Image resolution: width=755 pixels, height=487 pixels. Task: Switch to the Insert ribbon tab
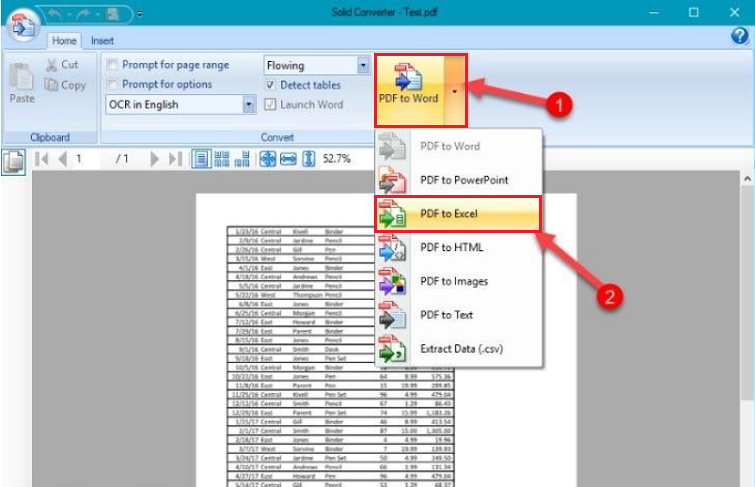click(102, 40)
